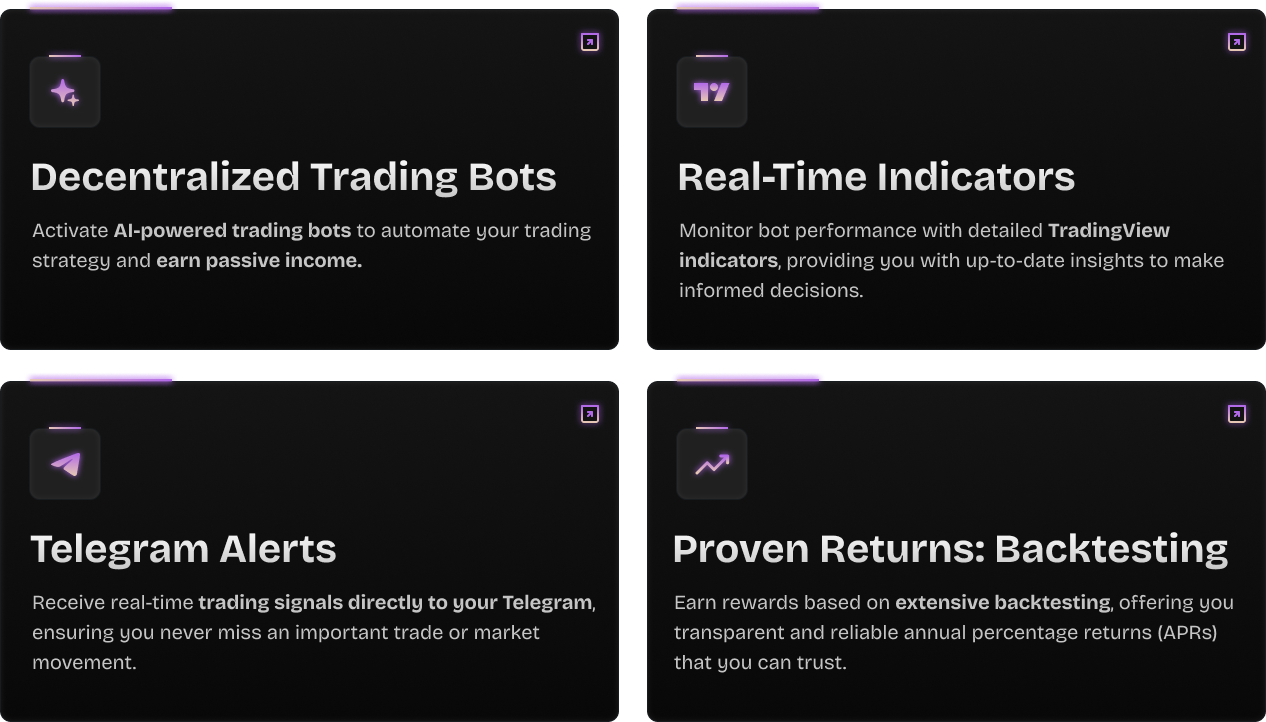Open Decentralized Trading Bots card's external arrow

(590, 42)
